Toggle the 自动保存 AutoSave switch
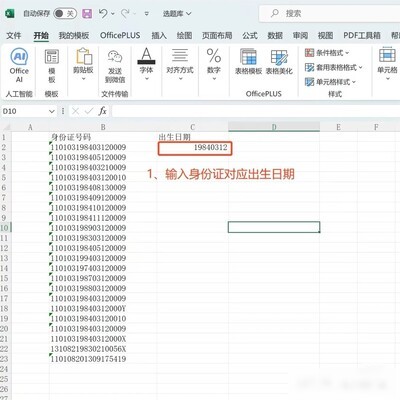 [x=65, y=14]
